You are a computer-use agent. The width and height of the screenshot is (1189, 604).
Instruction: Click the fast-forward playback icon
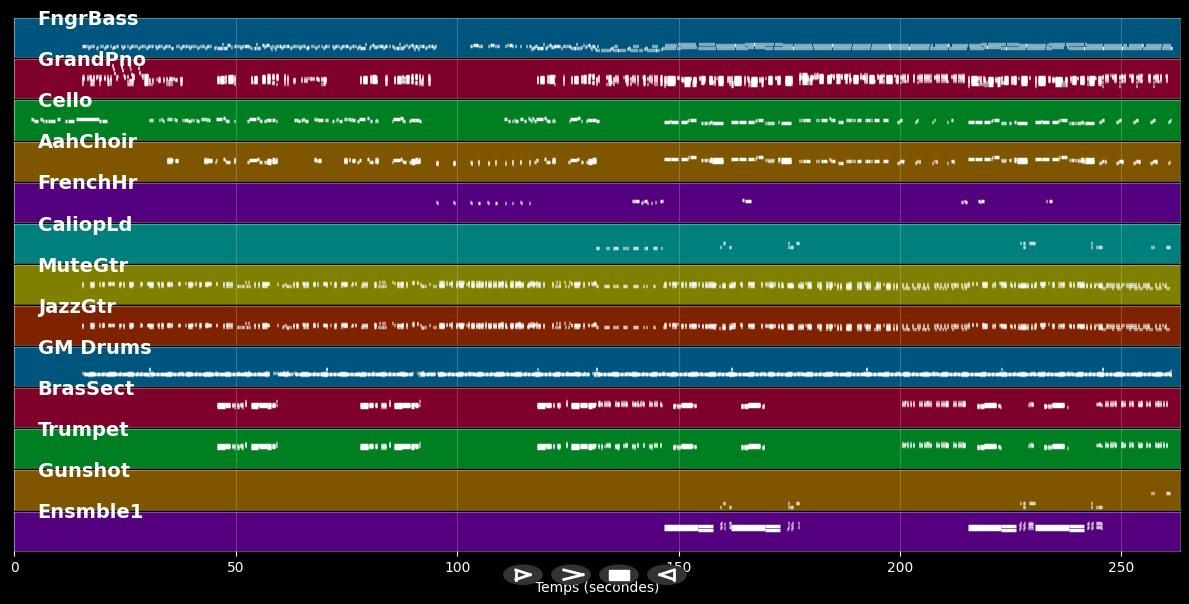tap(571, 575)
